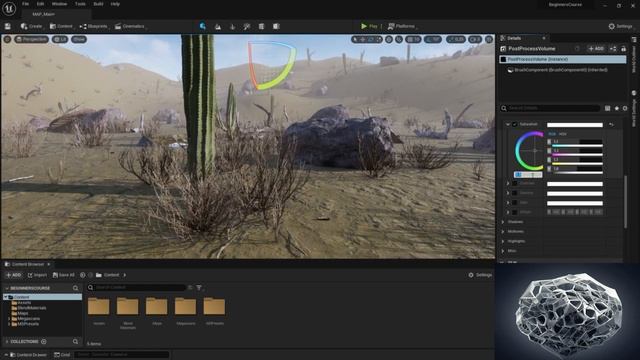Open the Show flags dropdown
This screenshot has height=360, width=640.
pos(79,39)
